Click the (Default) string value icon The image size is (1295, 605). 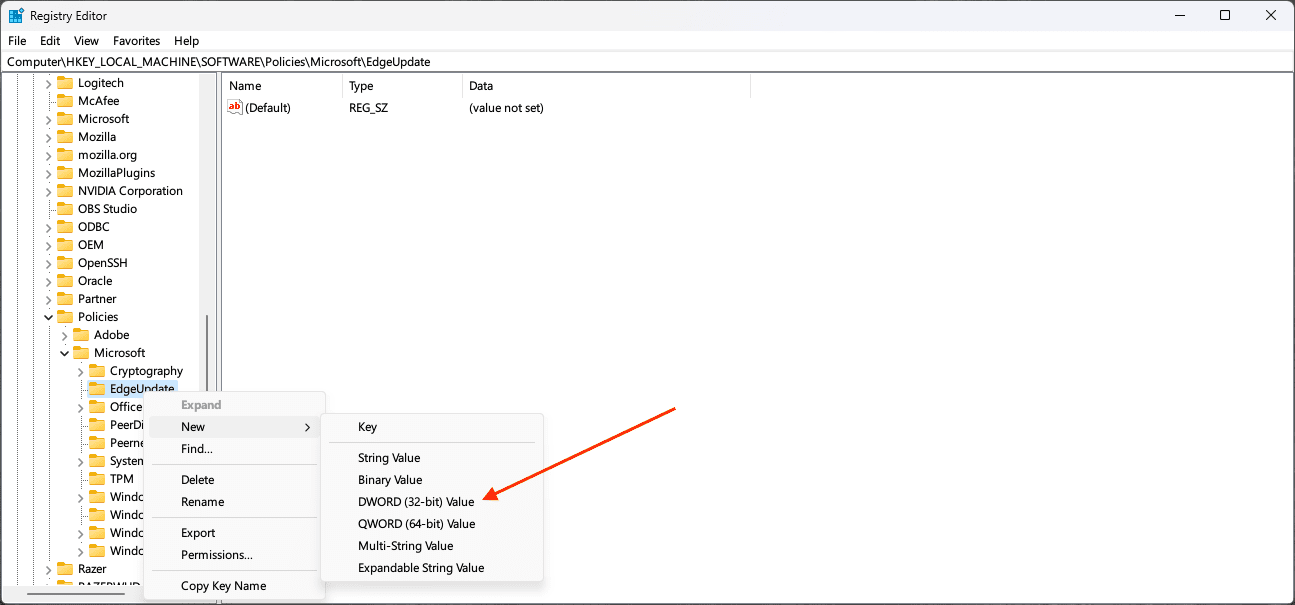[x=235, y=107]
